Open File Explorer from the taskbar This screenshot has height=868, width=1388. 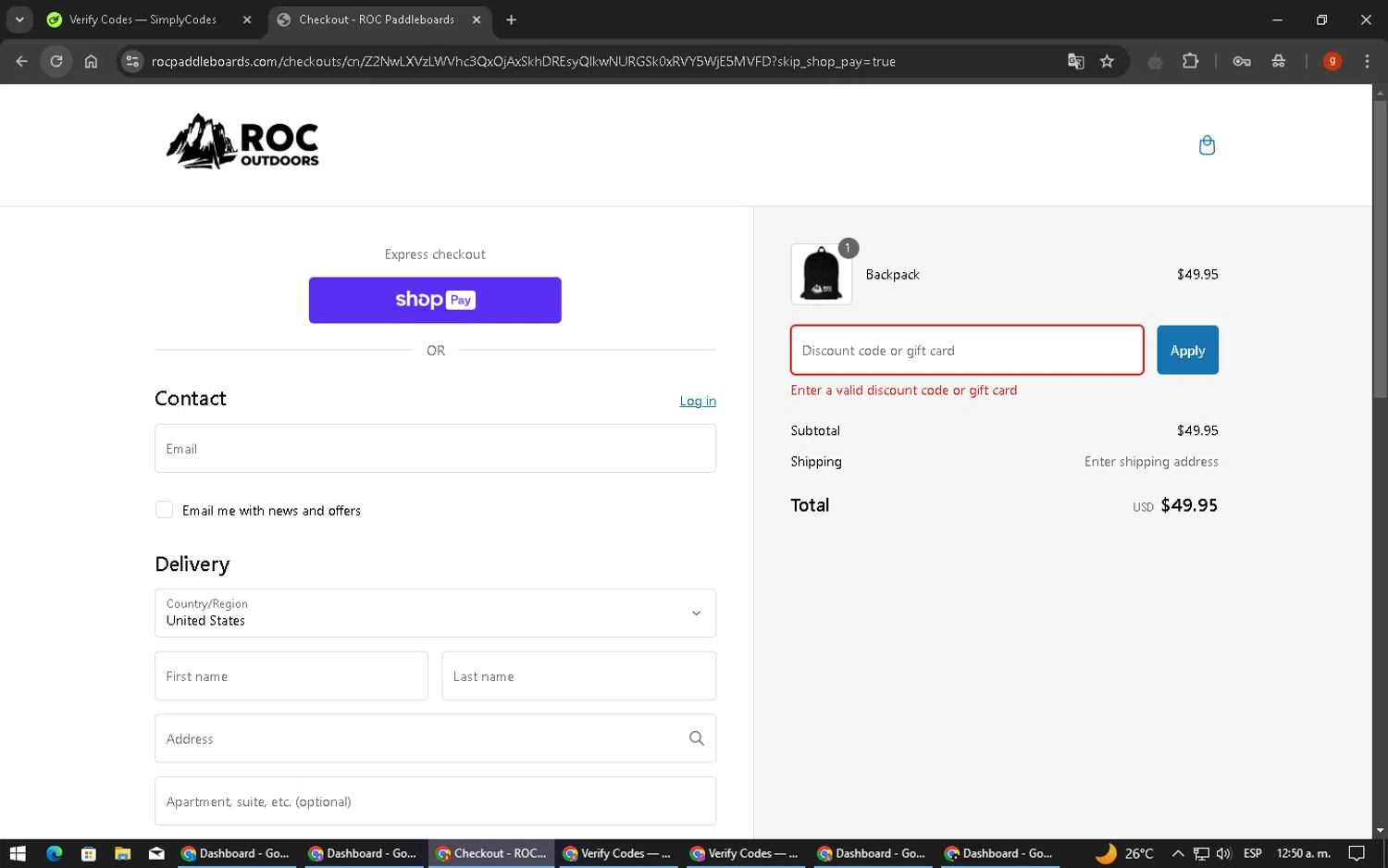click(x=122, y=853)
